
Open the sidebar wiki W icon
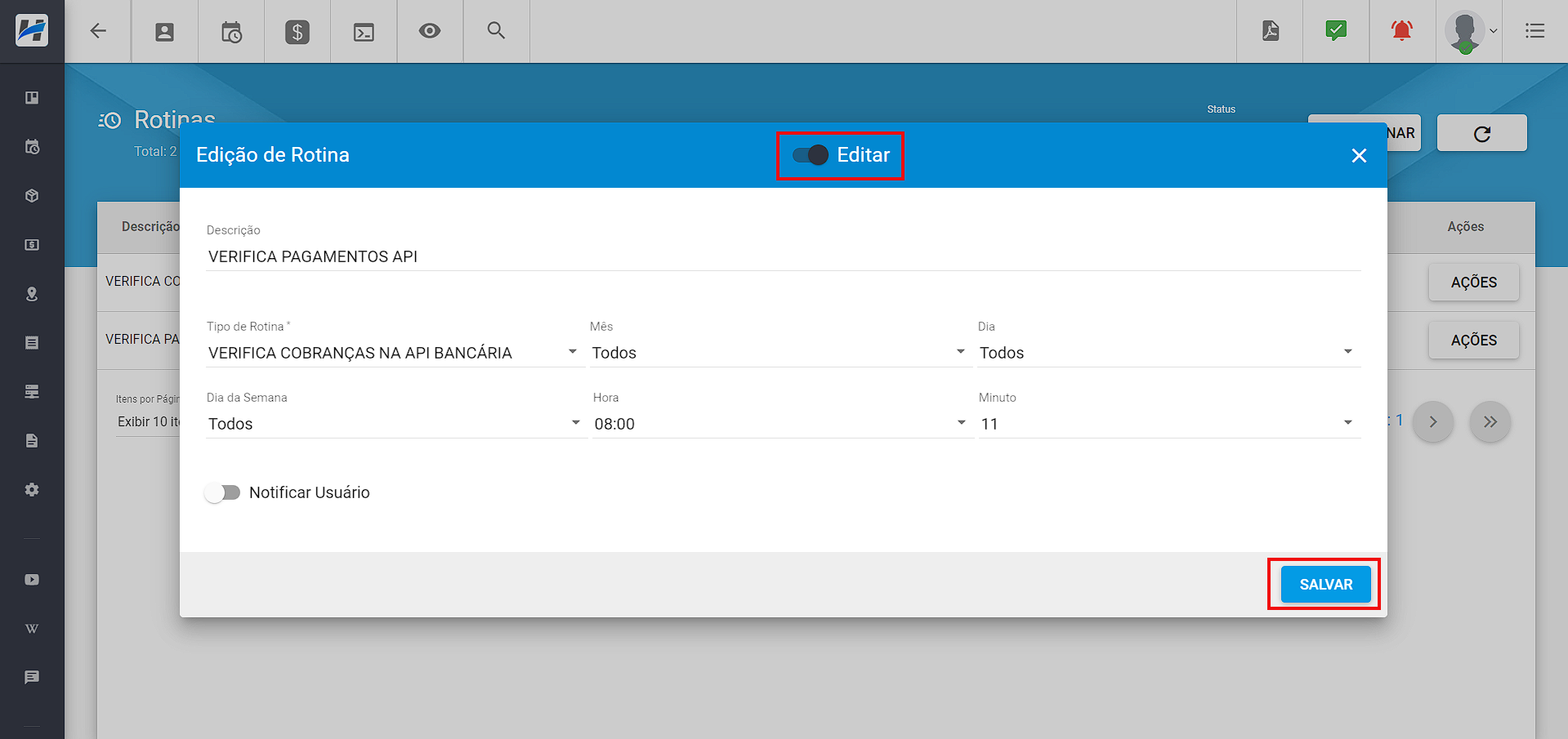[x=32, y=629]
